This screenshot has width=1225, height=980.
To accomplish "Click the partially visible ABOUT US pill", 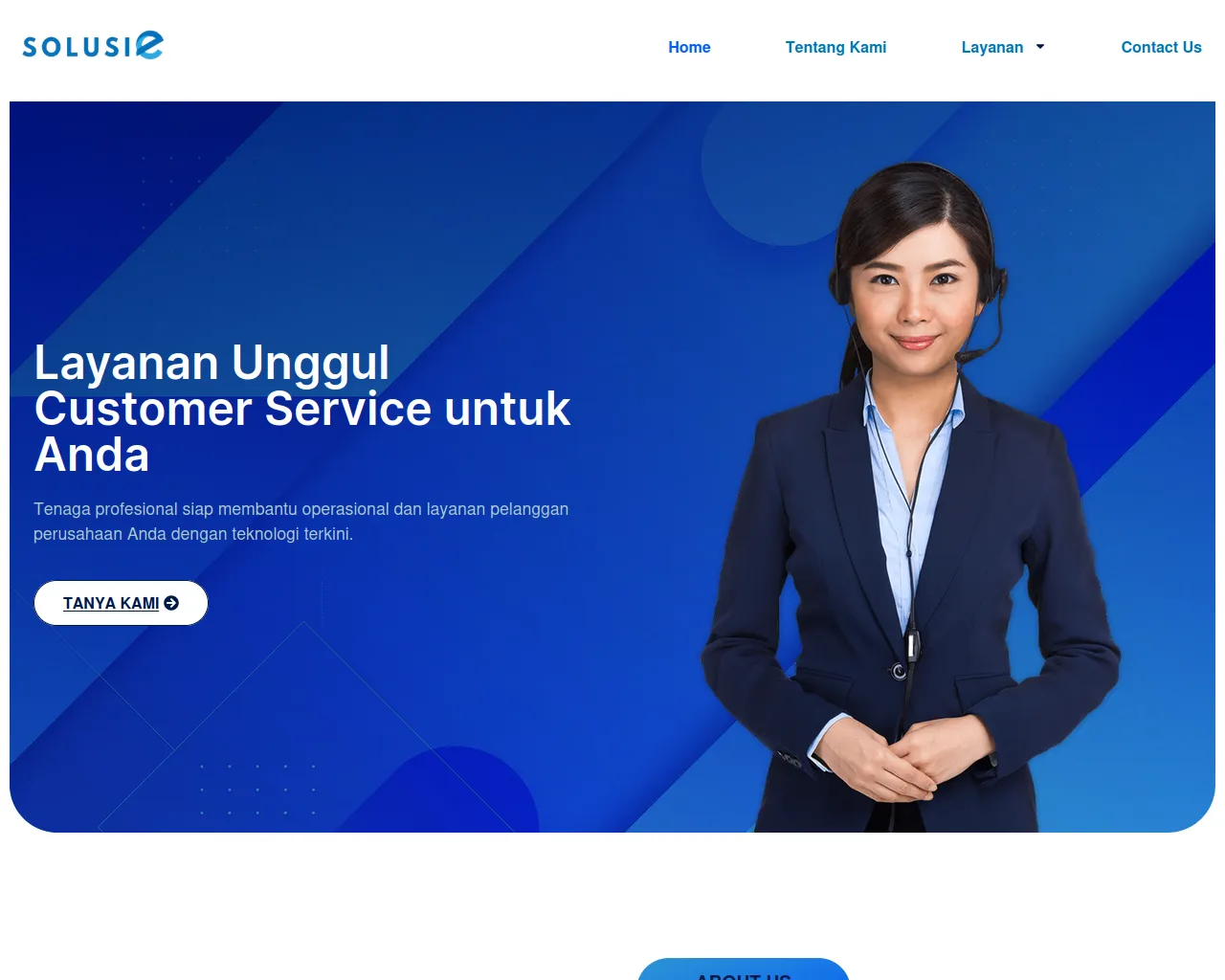I will click(x=744, y=969).
